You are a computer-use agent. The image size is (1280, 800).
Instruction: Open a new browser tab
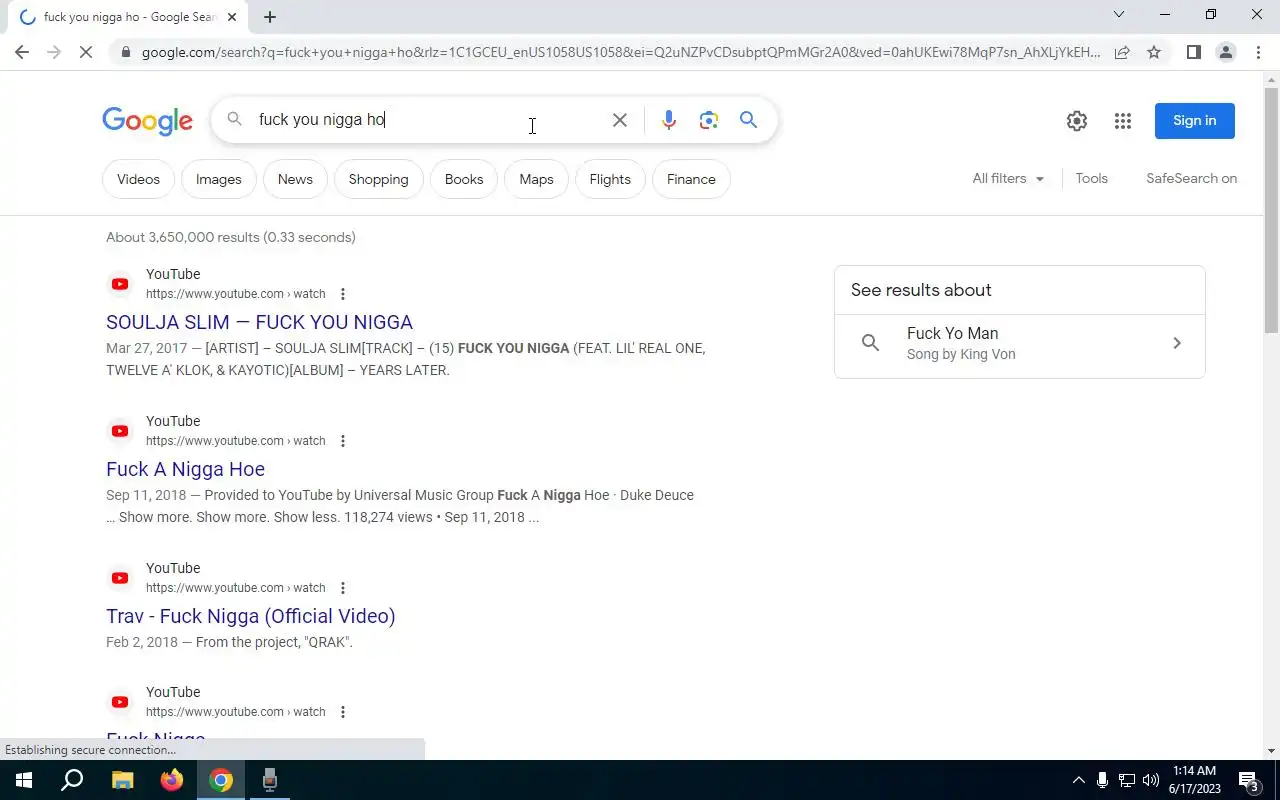pyautogui.click(x=270, y=17)
